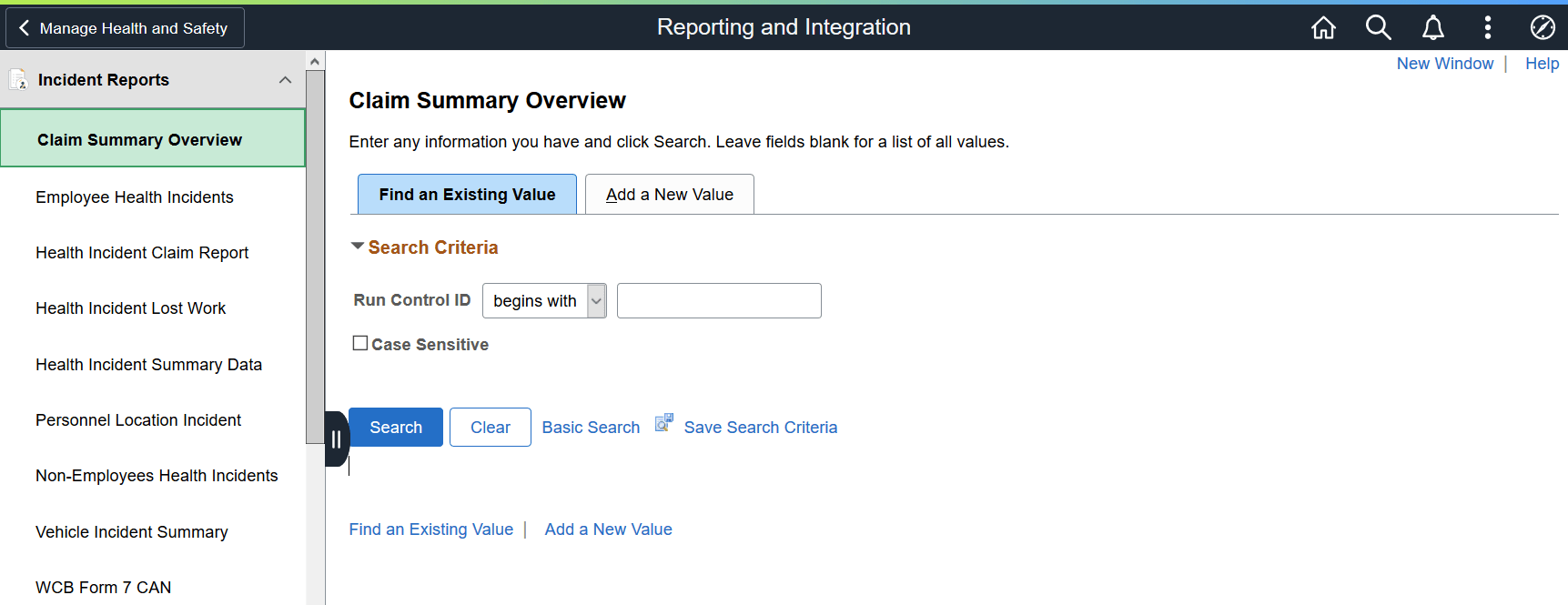The width and height of the screenshot is (1568, 605).
Task: Open the Basic Search link
Action: [591, 428]
